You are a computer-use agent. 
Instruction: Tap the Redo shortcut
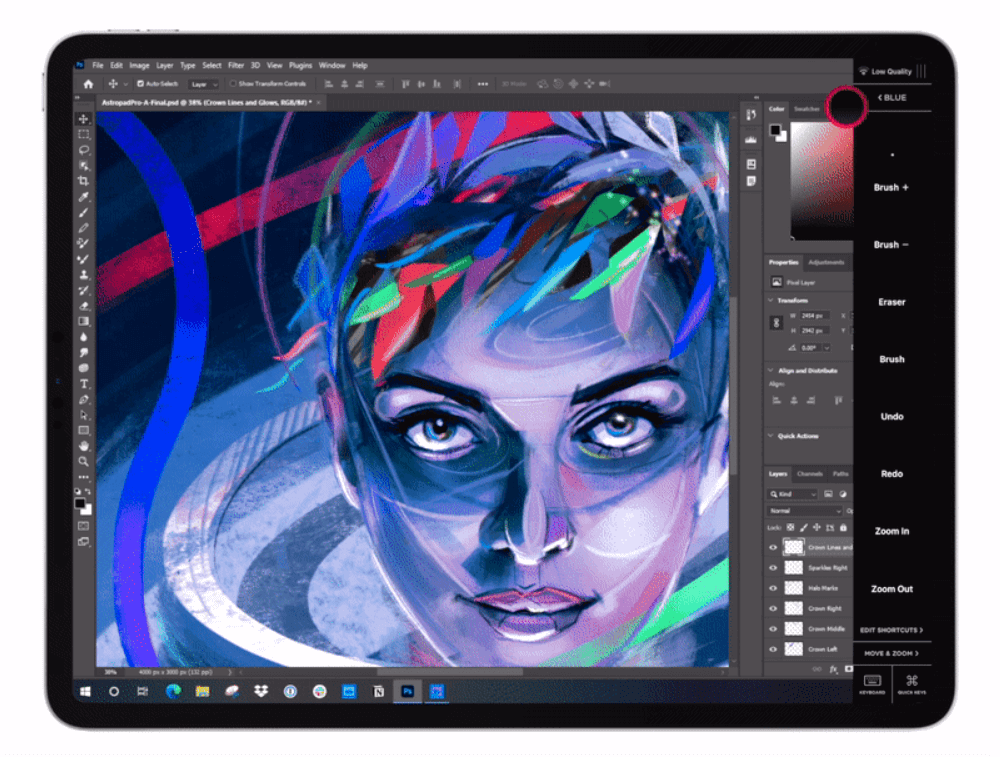coord(892,474)
